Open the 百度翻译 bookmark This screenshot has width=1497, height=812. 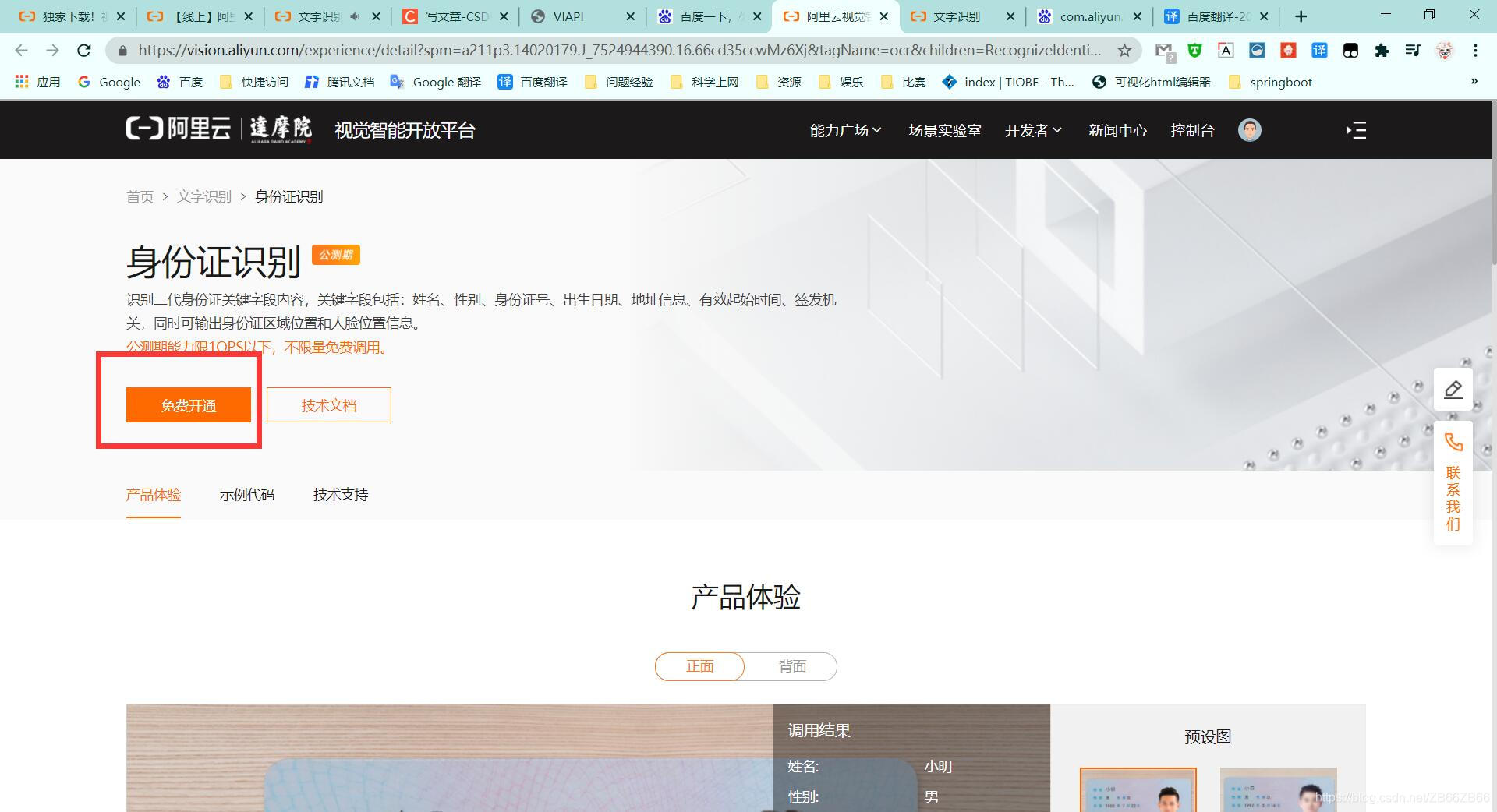pos(533,82)
